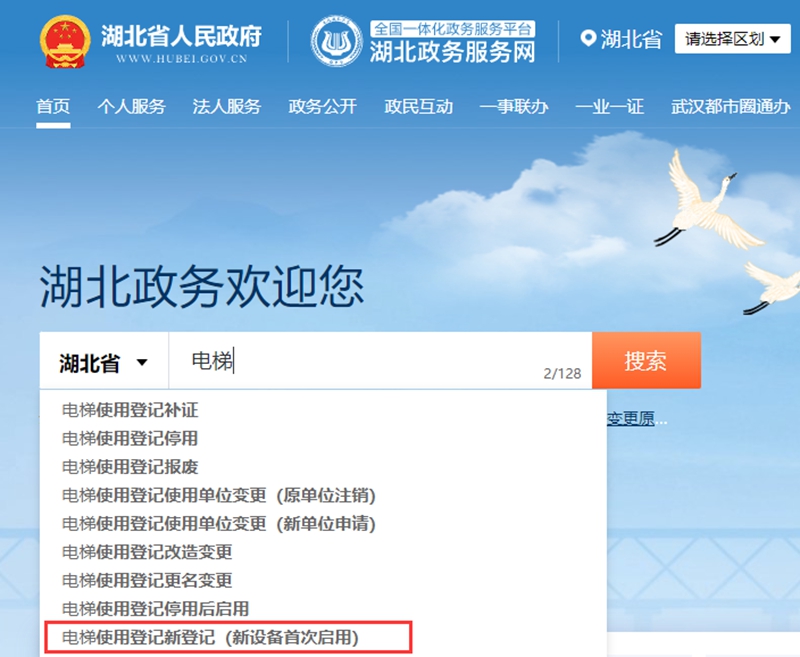
Task: Click the partially hidden 变更原... link
Action: (637, 419)
